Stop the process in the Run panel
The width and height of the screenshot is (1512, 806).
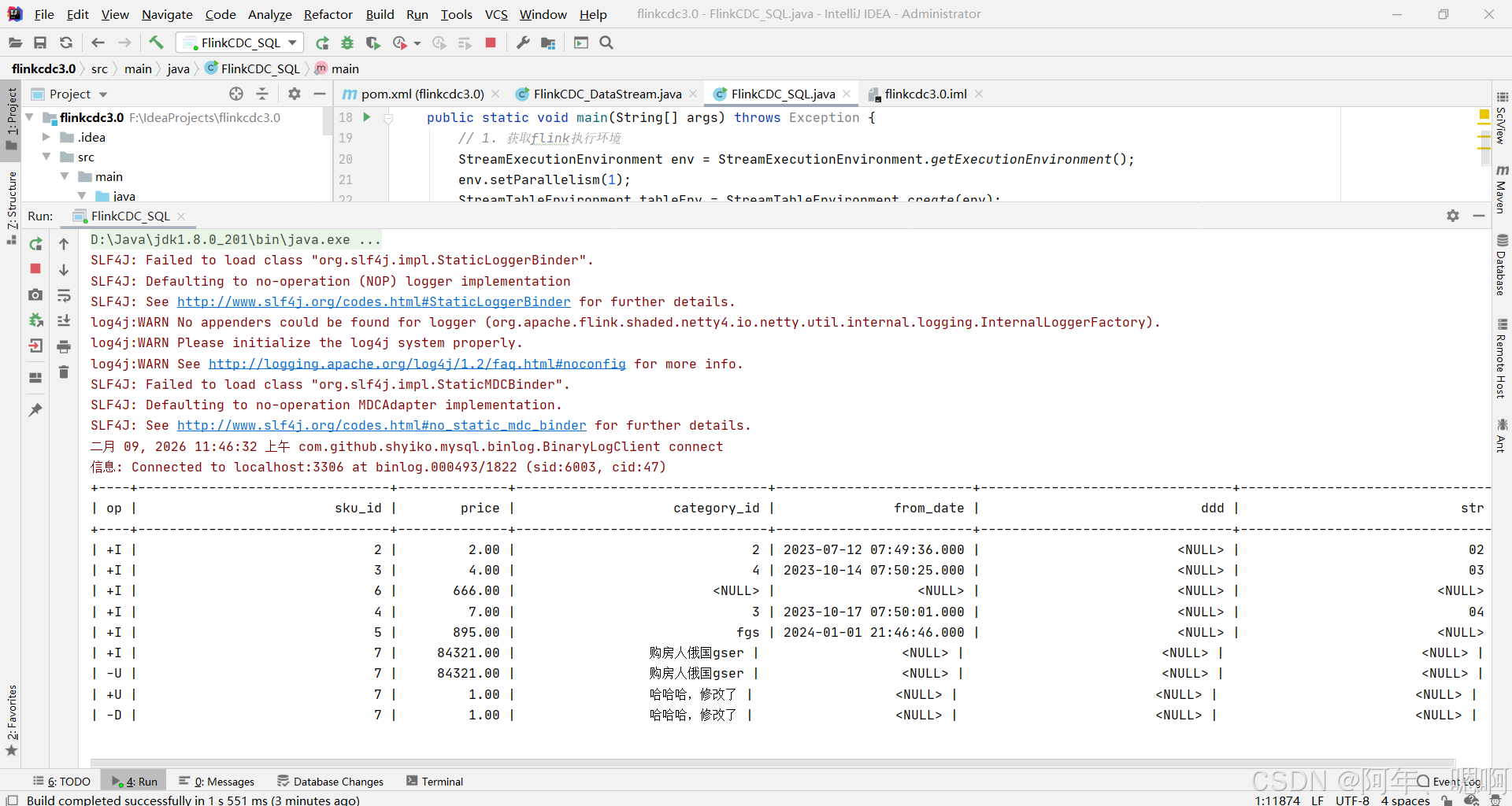pyautogui.click(x=35, y=268)
